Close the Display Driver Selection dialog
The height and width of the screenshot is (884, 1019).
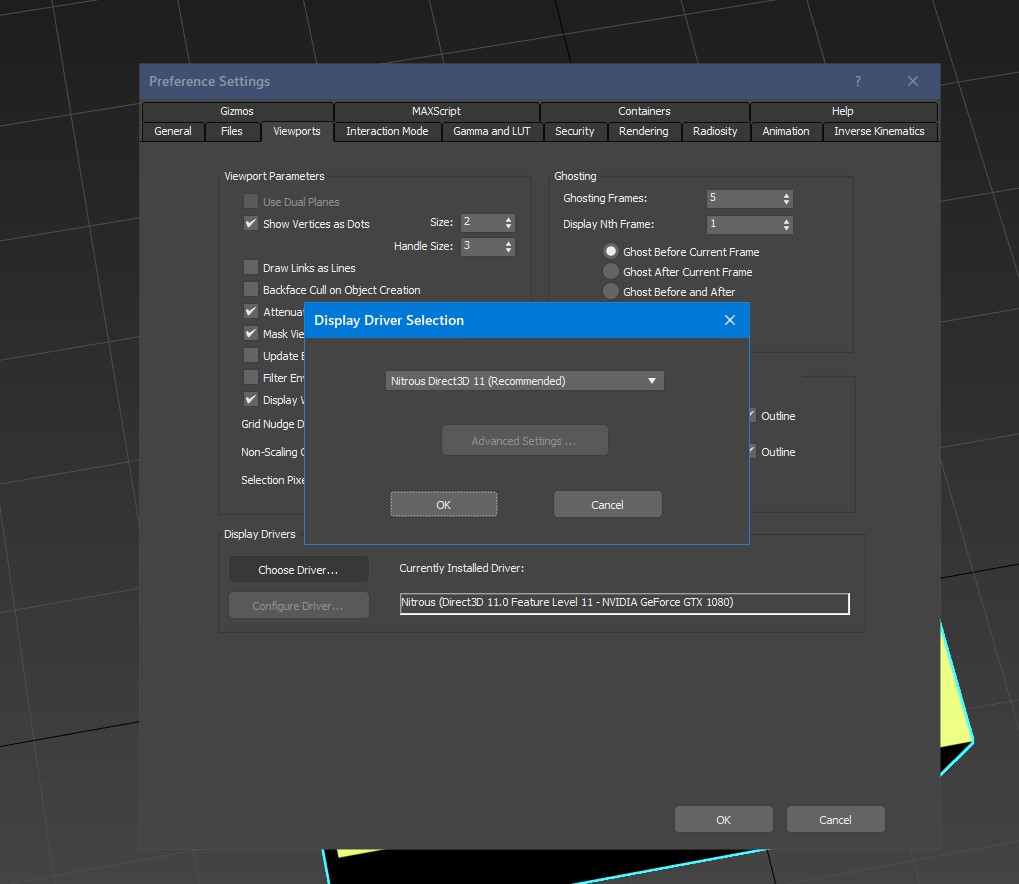[x=729, y=320]
